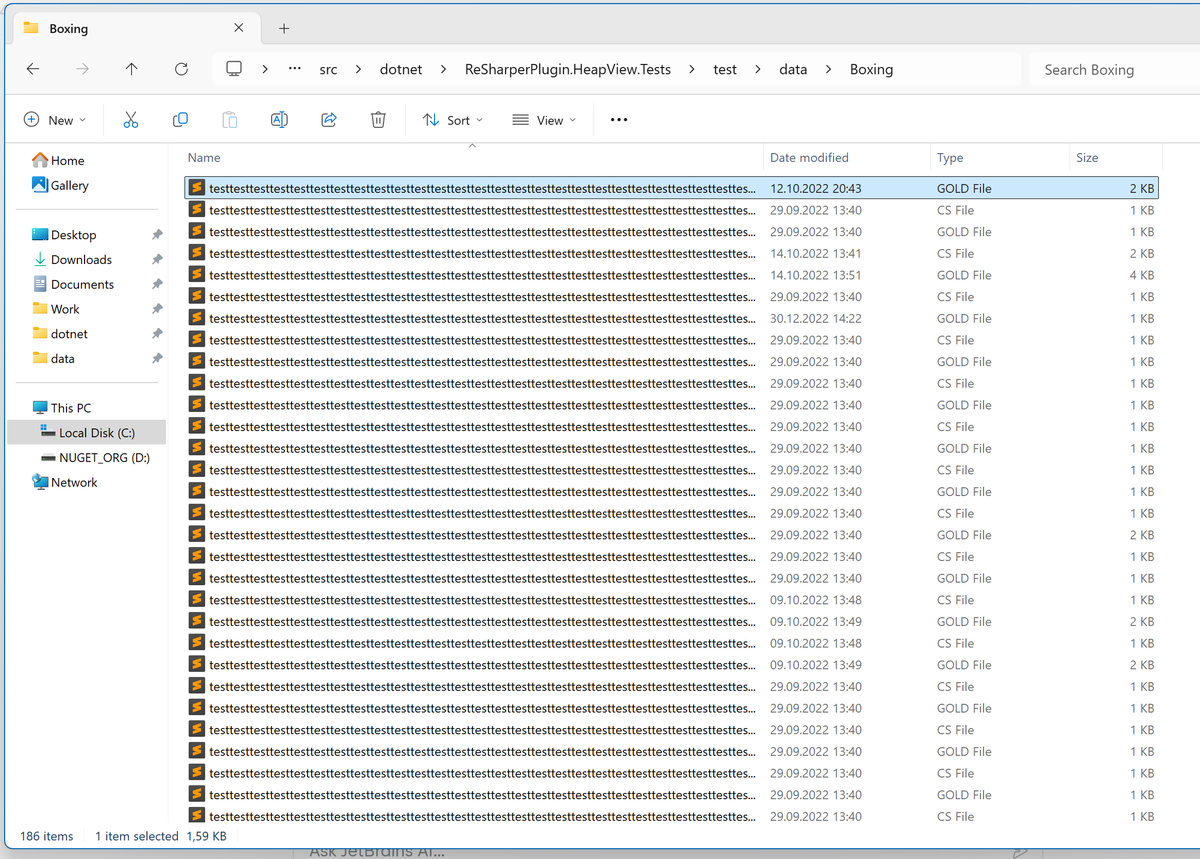Open the View options dropdown
The height and width of the screenshot is (859, 1200).
click(544, 119)
